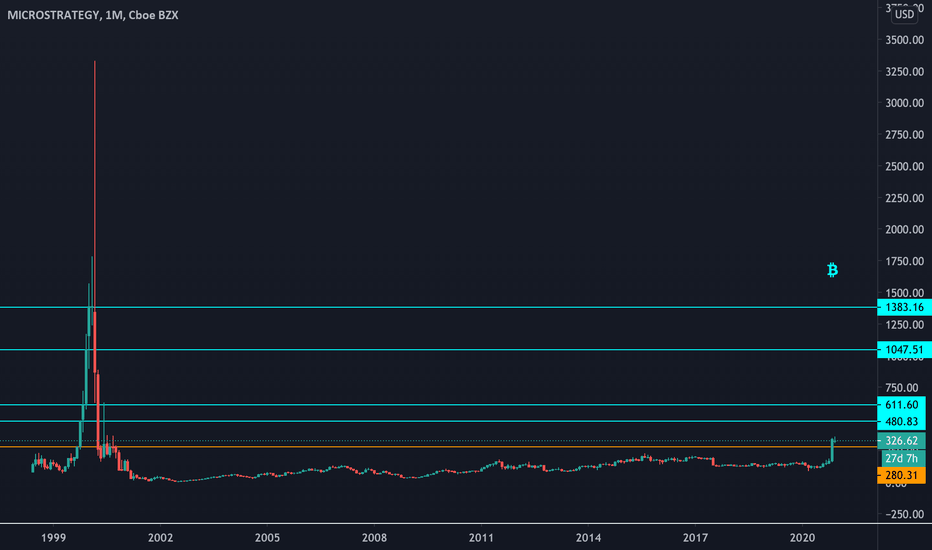The image size is (932, 550).
Task: Click the 2000.00 price axis tick
Action: coord(904,230)
